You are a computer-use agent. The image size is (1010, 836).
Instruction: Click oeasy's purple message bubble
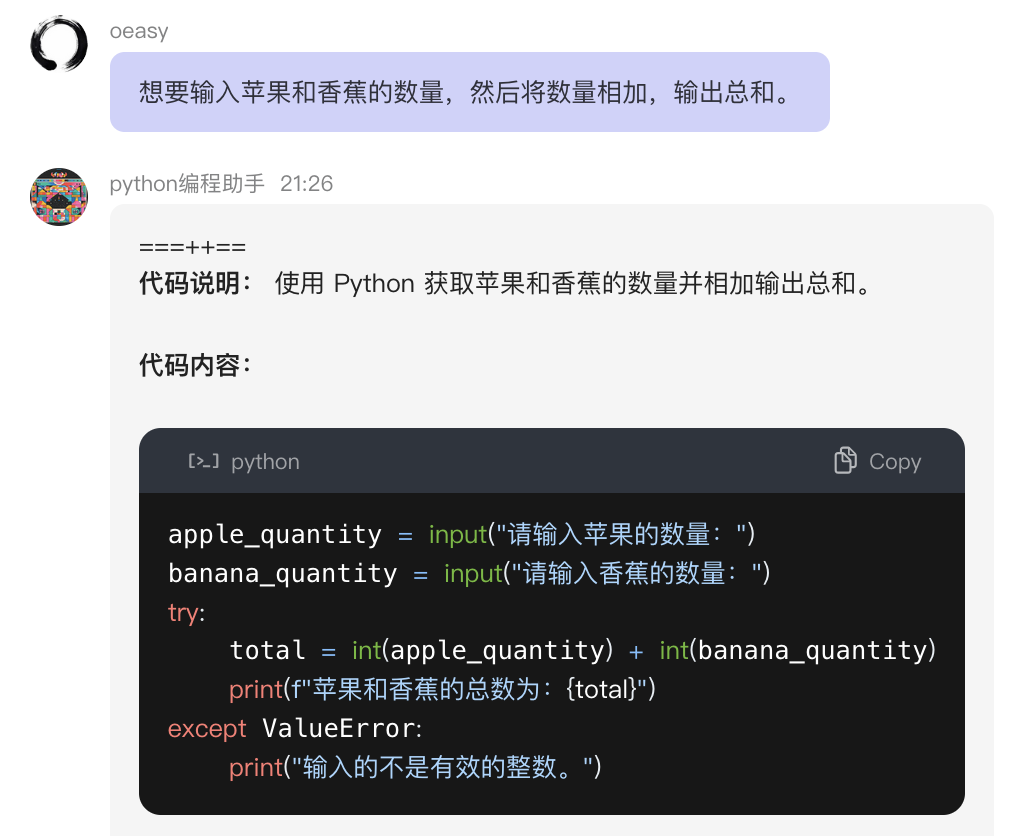tap(469, 92)
